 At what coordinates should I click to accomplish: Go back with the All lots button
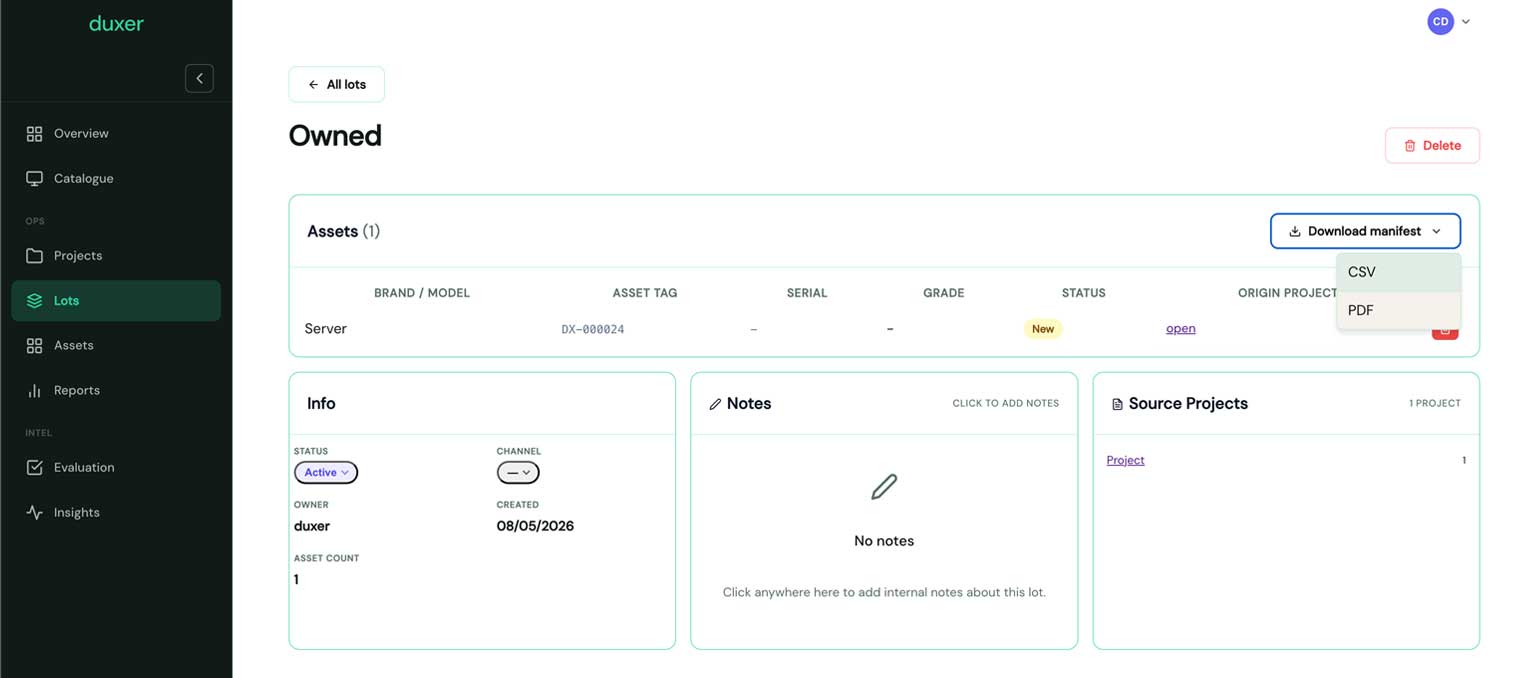pos(336,84)
